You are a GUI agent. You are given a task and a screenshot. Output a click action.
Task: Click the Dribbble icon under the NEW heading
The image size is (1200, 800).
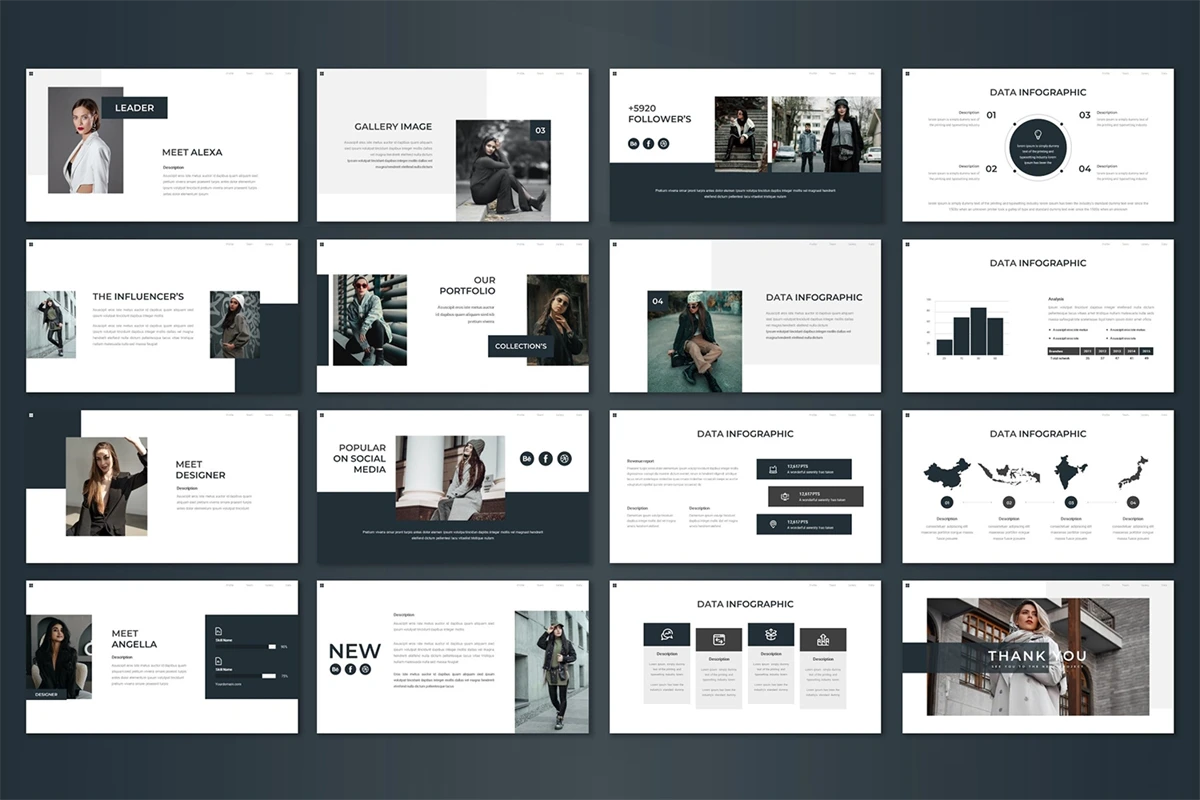tap(365, 669)
